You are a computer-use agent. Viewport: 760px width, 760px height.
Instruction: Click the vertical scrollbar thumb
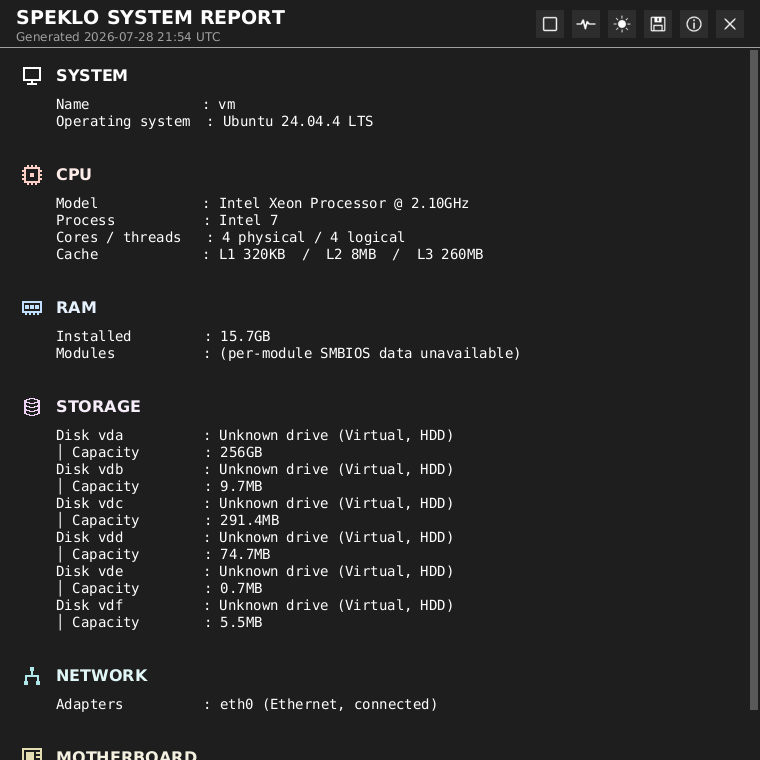point(754,380)
